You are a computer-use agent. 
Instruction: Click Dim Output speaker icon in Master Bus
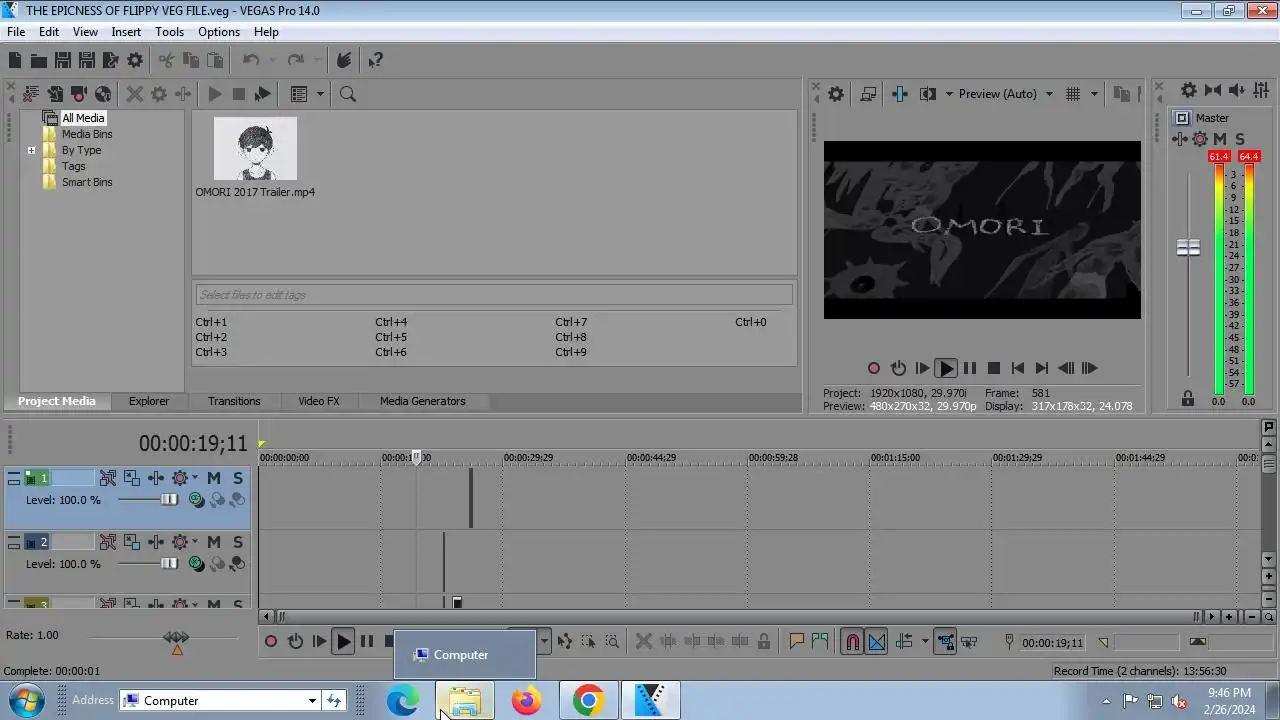coord(1237,90)
